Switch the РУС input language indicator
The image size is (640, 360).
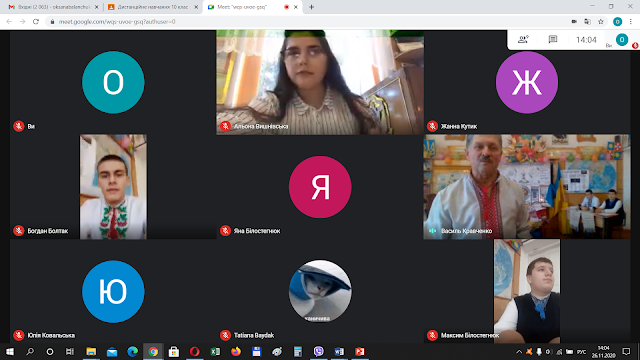click(581, 352)
